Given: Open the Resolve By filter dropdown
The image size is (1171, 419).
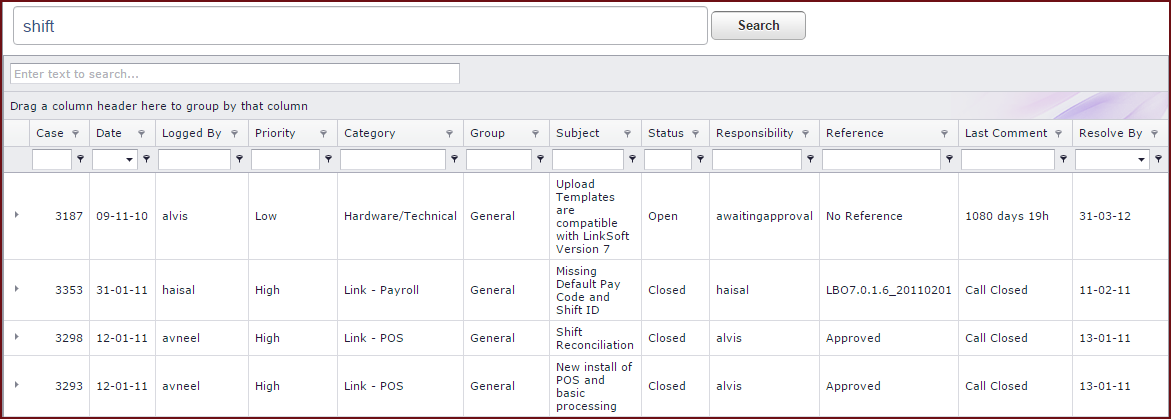Looking at the screenshot, I should (1142, 160).
